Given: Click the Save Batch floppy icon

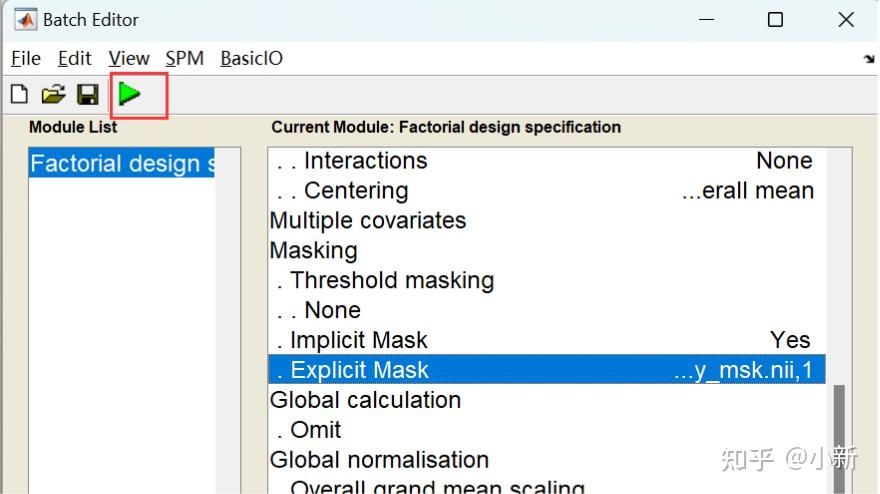Looking at the screenshot, I should pos(88,95).
